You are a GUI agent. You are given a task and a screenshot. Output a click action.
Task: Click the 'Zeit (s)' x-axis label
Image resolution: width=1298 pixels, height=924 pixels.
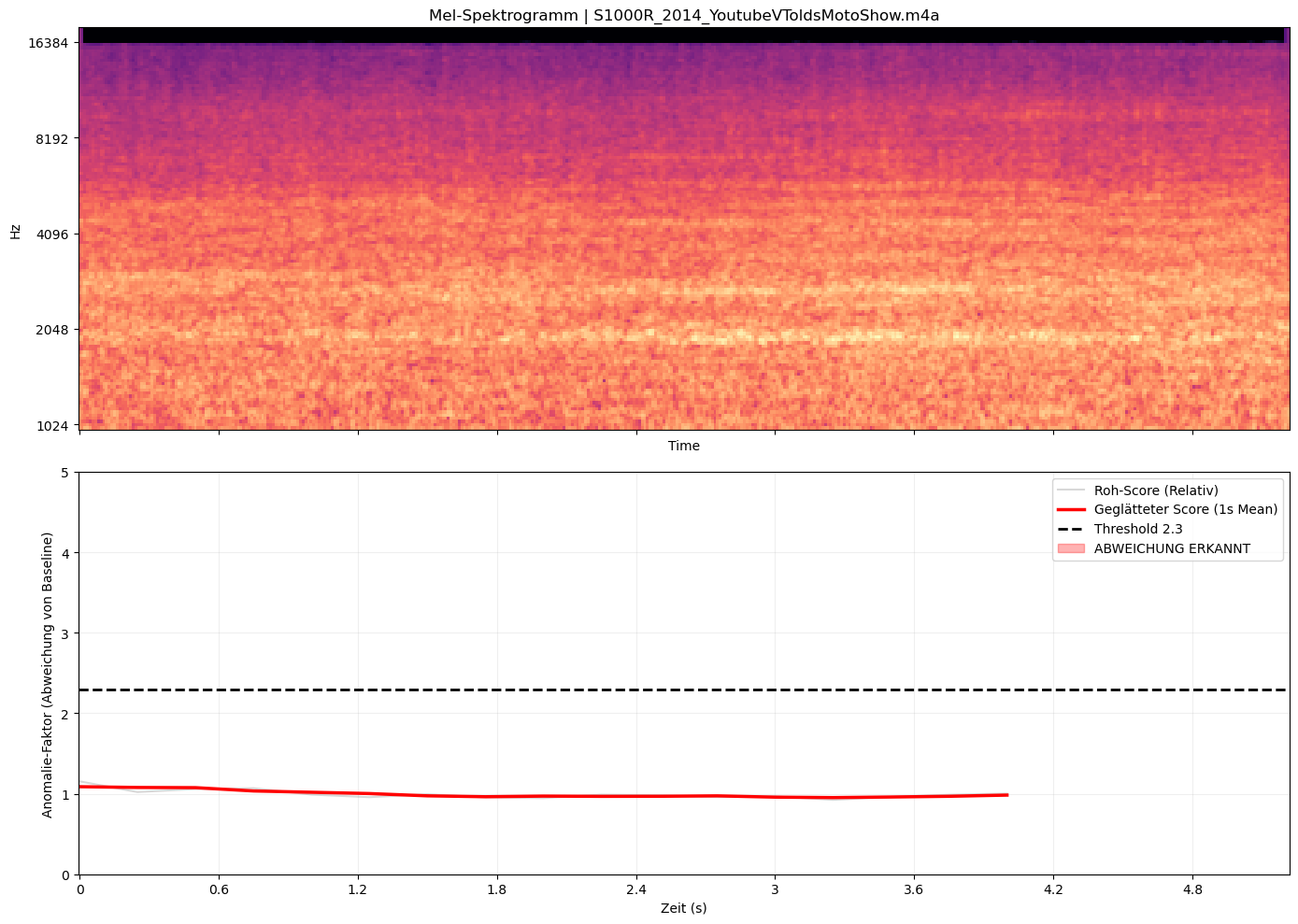pyautogui.click(x=684, y=908)
